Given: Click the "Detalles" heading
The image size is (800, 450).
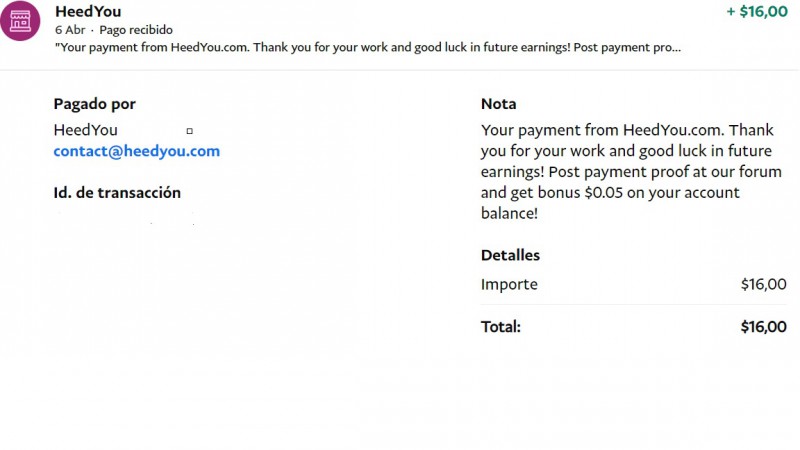Looking at the screenshot, I should [510, 255].
